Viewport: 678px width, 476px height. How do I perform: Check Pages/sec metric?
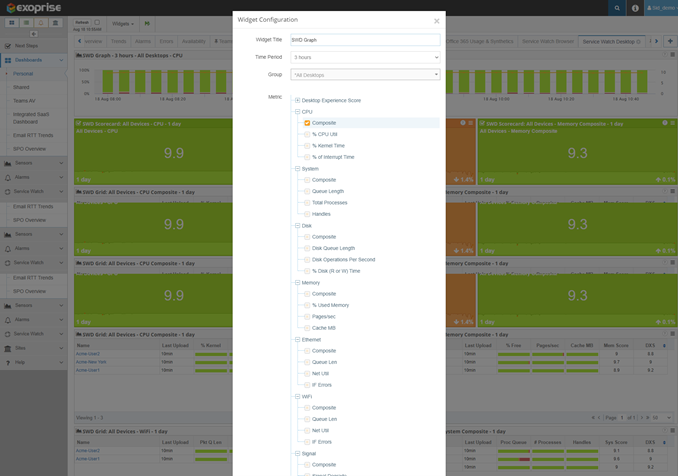point(307,317)
